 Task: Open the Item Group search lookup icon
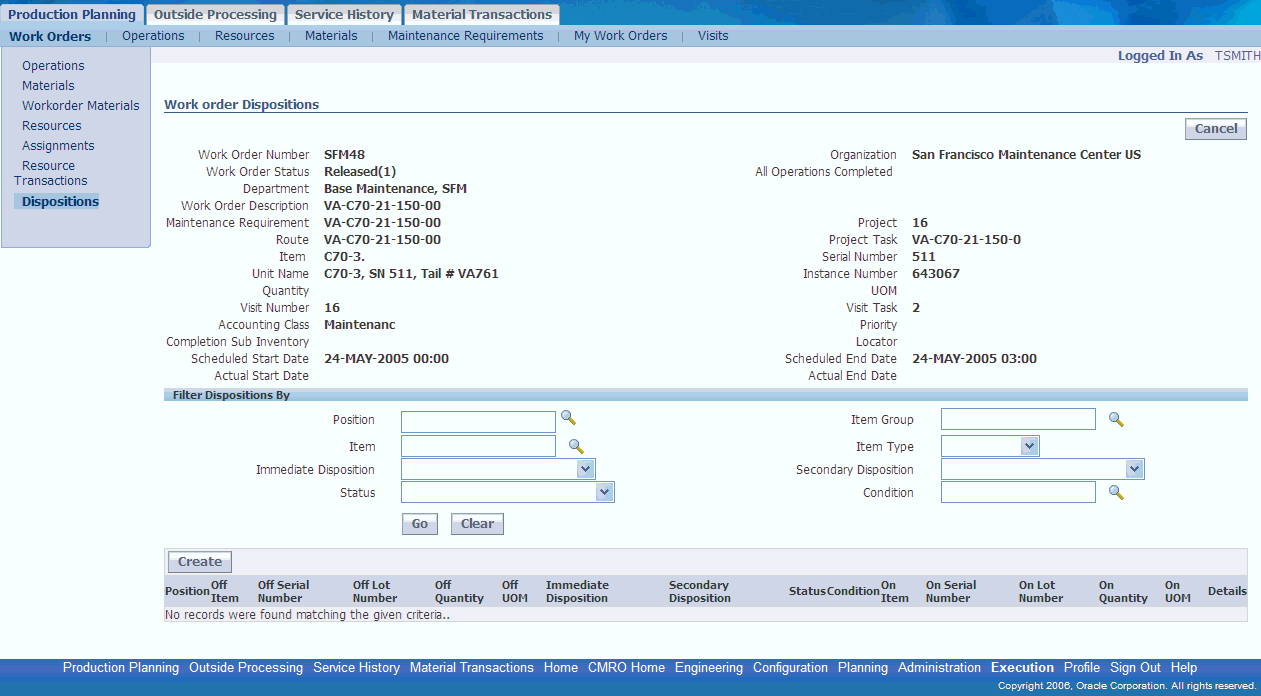pos(1116,420)
